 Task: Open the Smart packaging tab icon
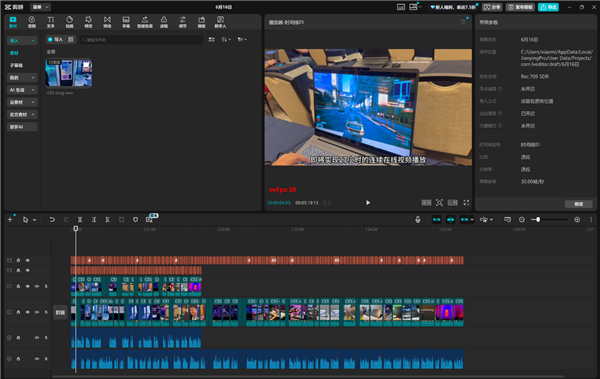coord(145,22)
